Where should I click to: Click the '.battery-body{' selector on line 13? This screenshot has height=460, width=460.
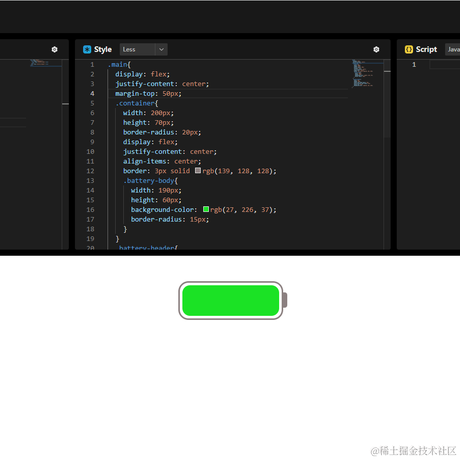click(x=151, y=180)
